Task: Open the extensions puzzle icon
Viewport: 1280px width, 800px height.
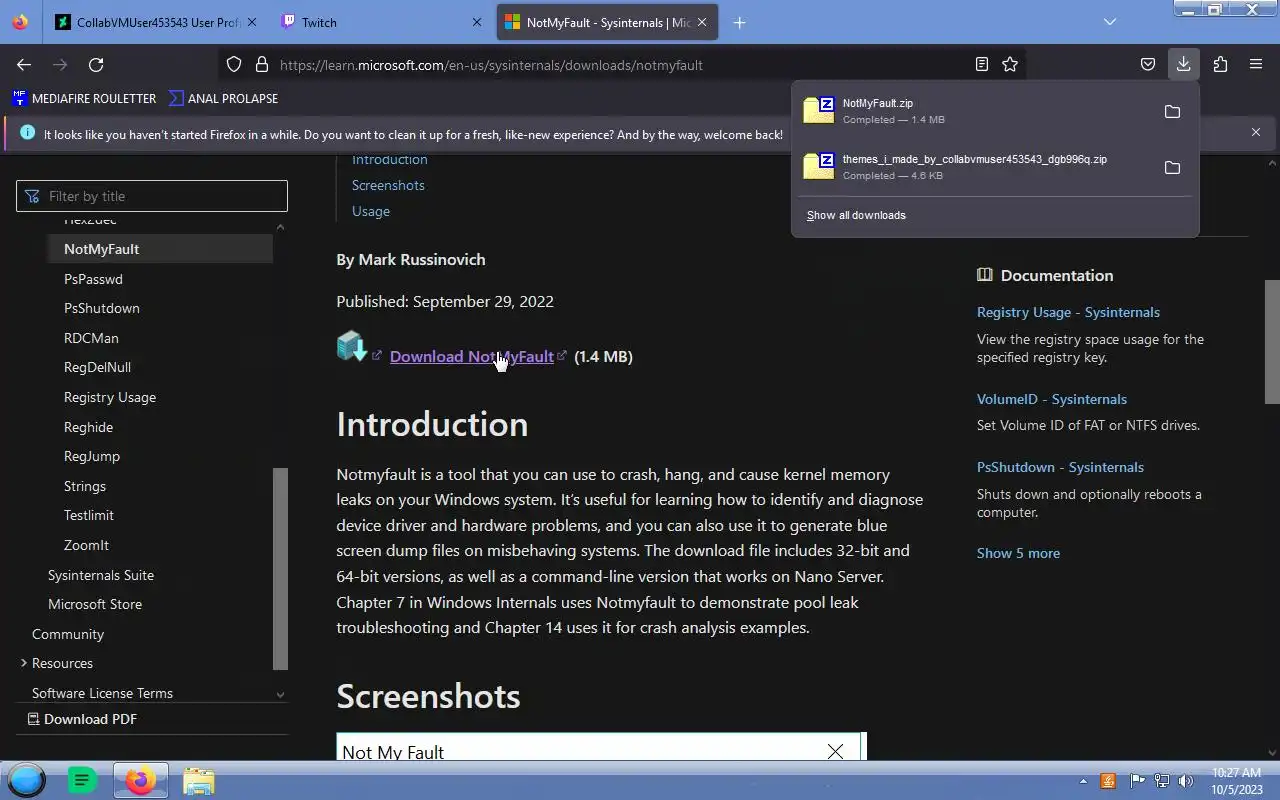Action: click(x=1220, y=65)
